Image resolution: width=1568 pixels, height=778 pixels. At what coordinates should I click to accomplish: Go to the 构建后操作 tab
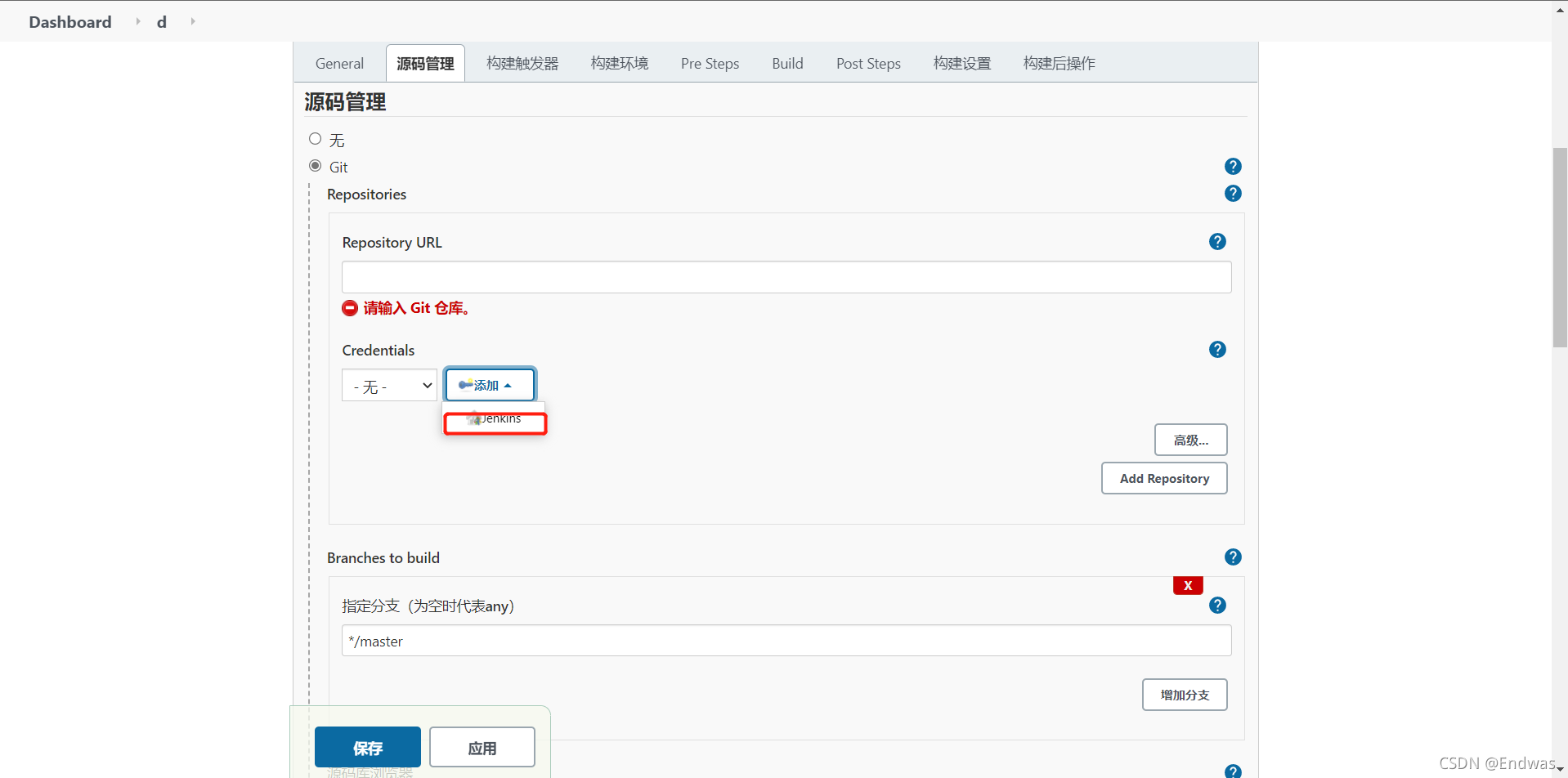click(x=1060, y=64)
